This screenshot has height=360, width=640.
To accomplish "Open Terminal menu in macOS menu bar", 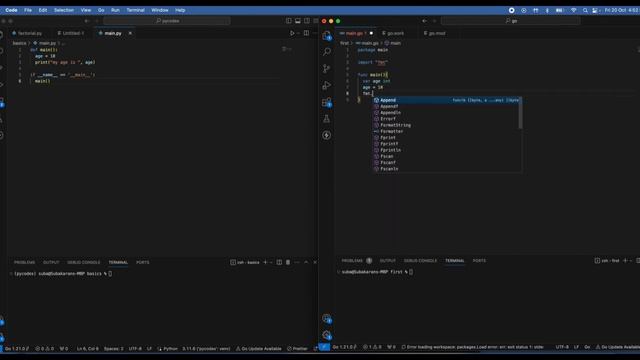I will click(136, 10).
